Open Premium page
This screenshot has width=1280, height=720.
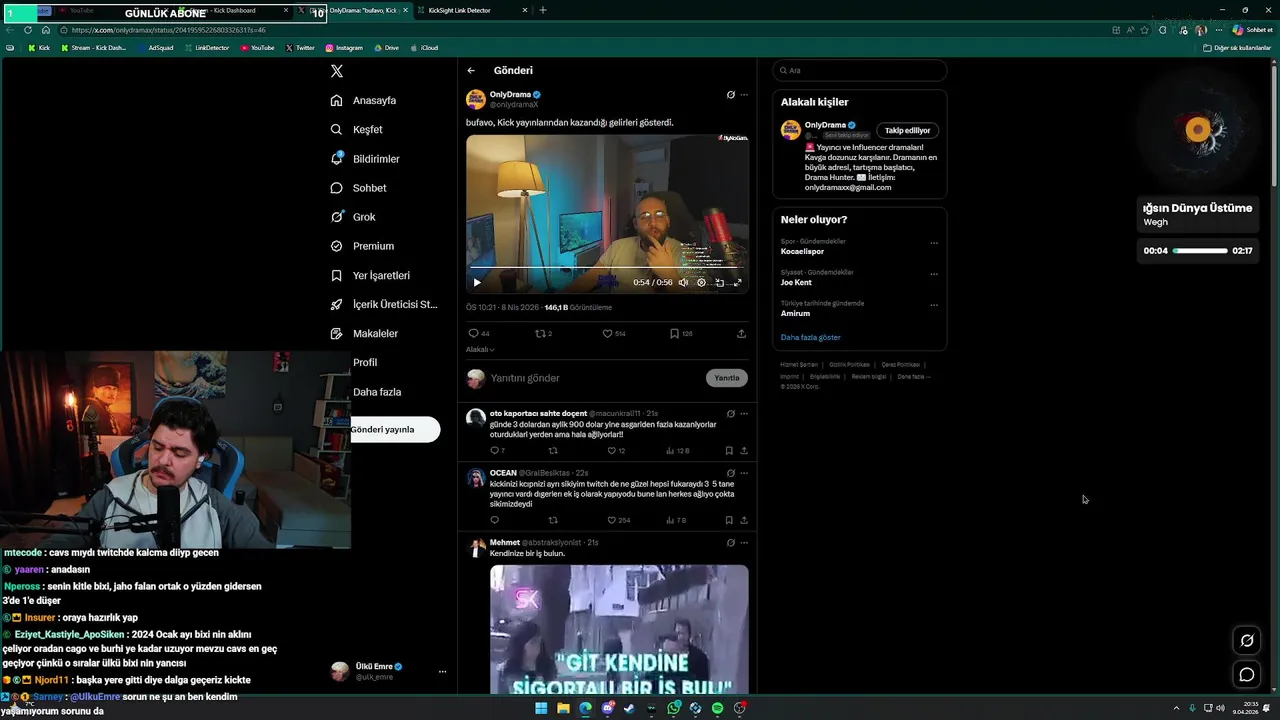(x=362, y=246)
